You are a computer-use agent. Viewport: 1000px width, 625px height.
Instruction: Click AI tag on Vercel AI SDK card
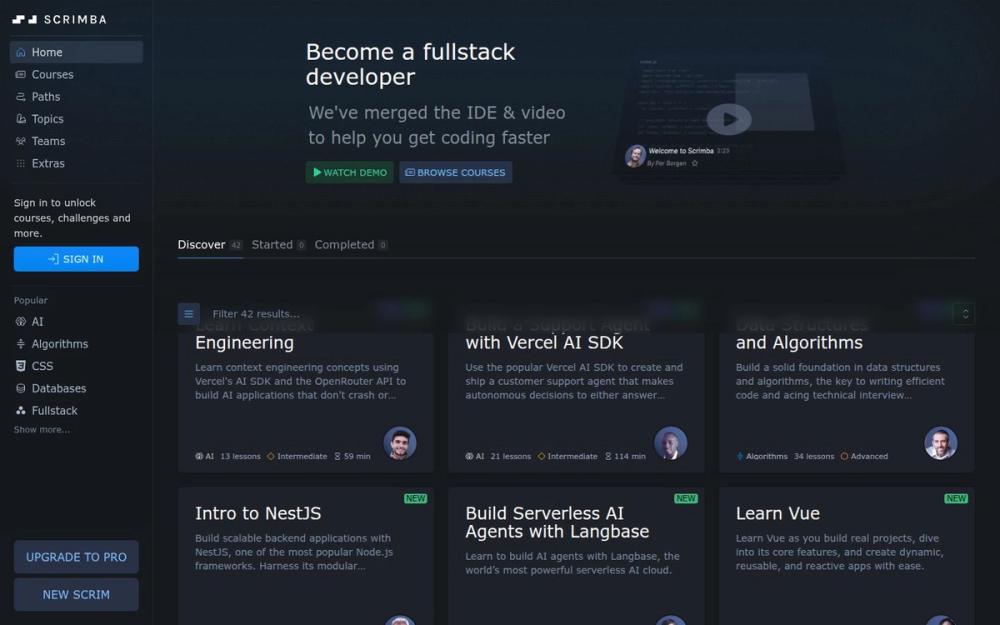(x=475, y=457)
